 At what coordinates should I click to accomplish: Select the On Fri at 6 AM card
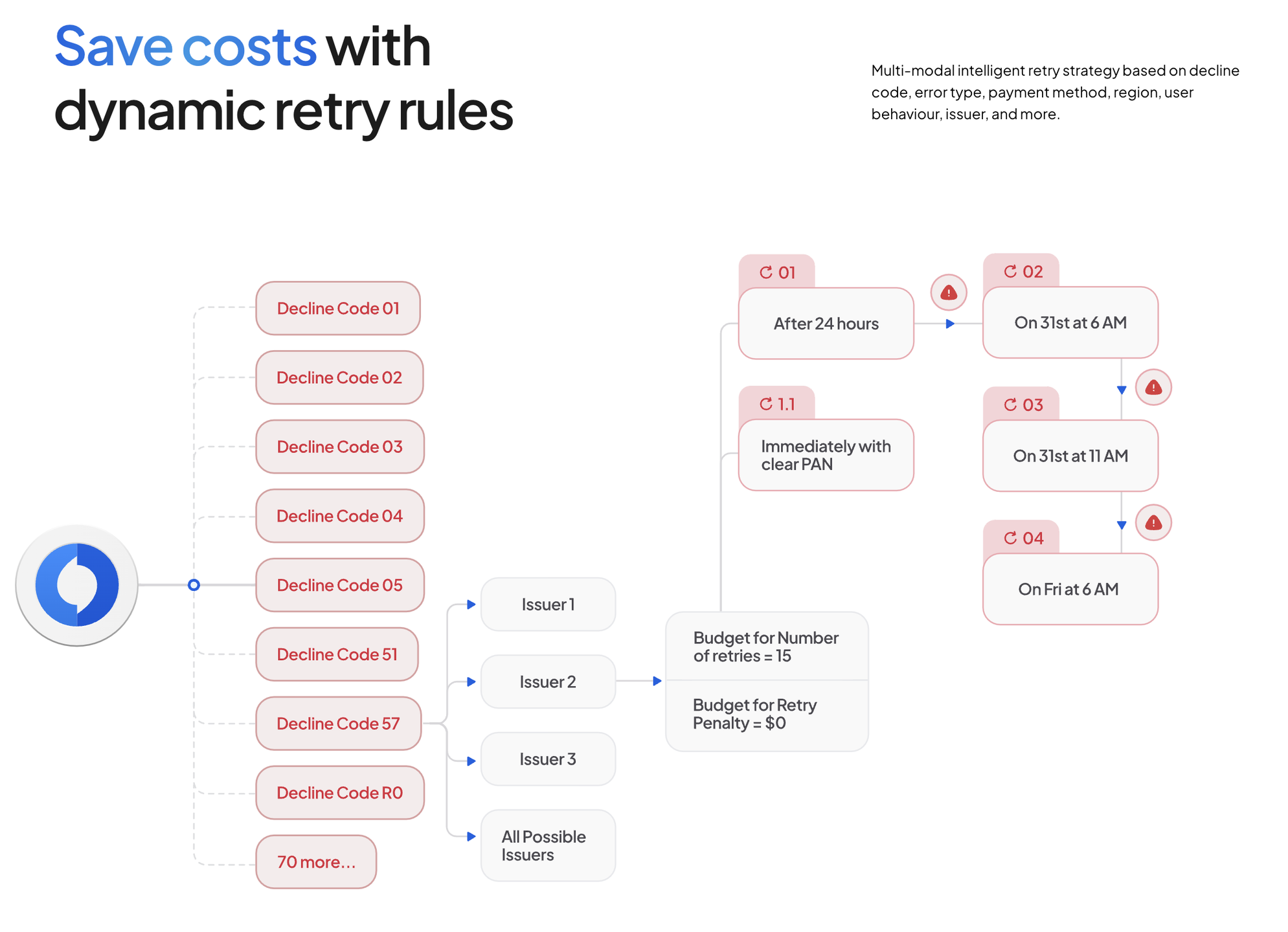click(x=1070, y=589)
